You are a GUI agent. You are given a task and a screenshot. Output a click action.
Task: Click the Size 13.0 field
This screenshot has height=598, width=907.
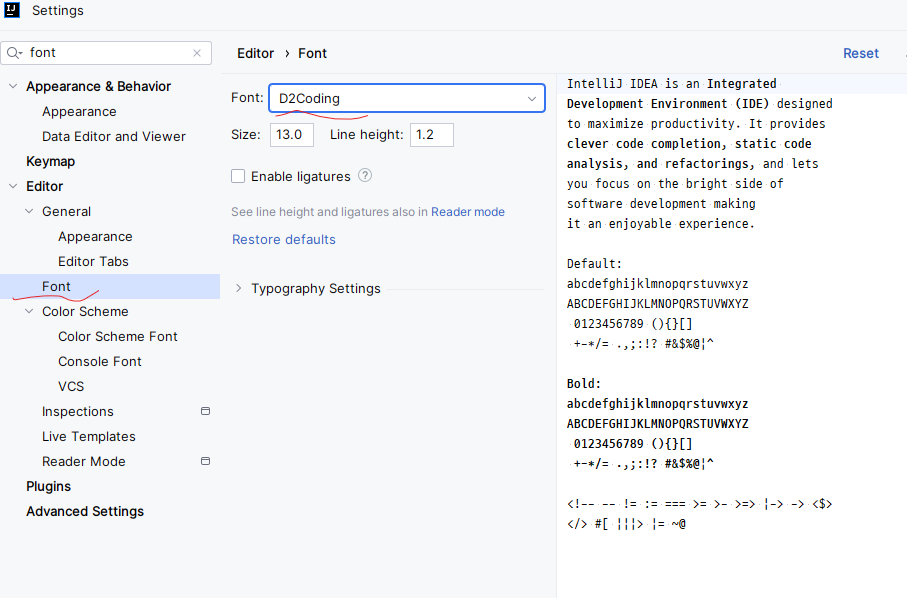[292, 135]
